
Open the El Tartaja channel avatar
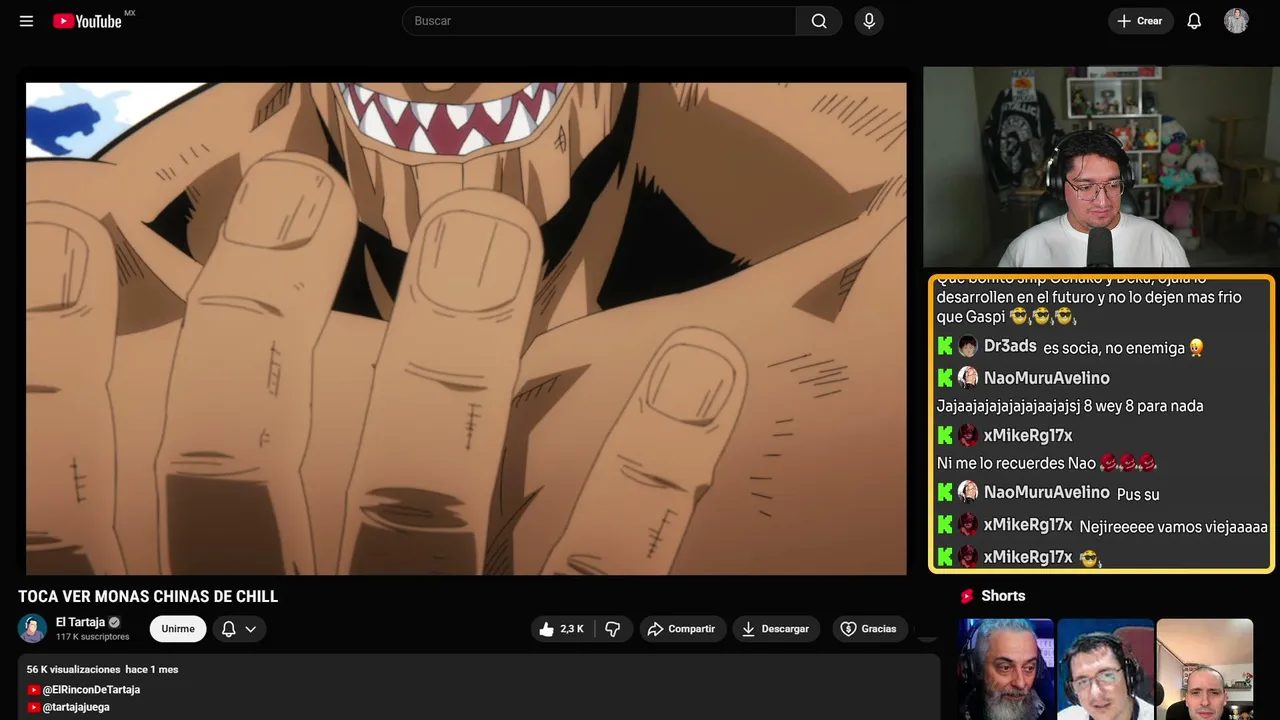33,628
